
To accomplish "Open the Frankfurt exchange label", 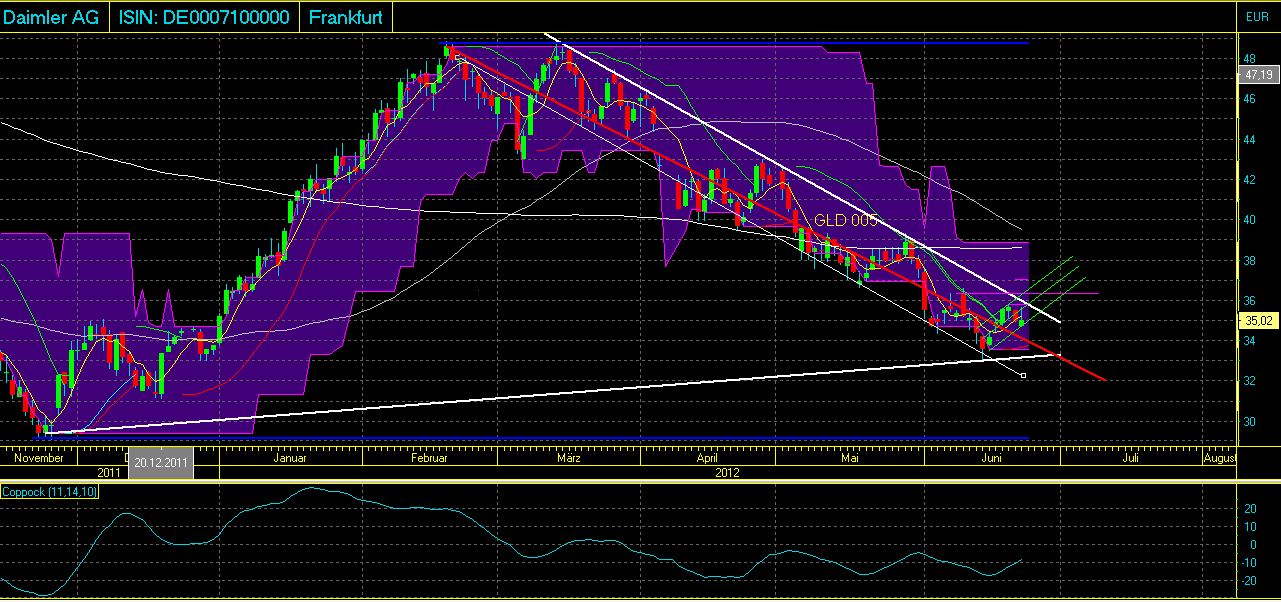I will 346,17.
